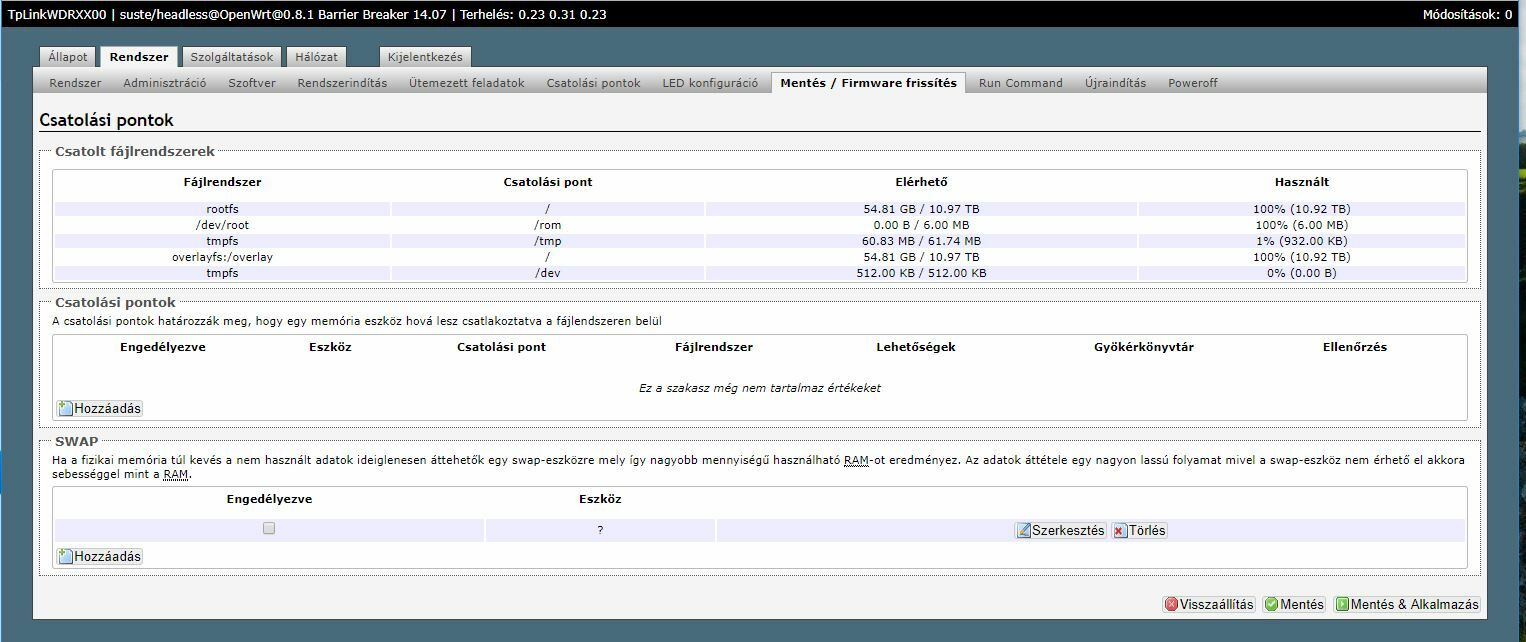
Task: Click the /tmp mount point cell
Action: tap(548, 241)
